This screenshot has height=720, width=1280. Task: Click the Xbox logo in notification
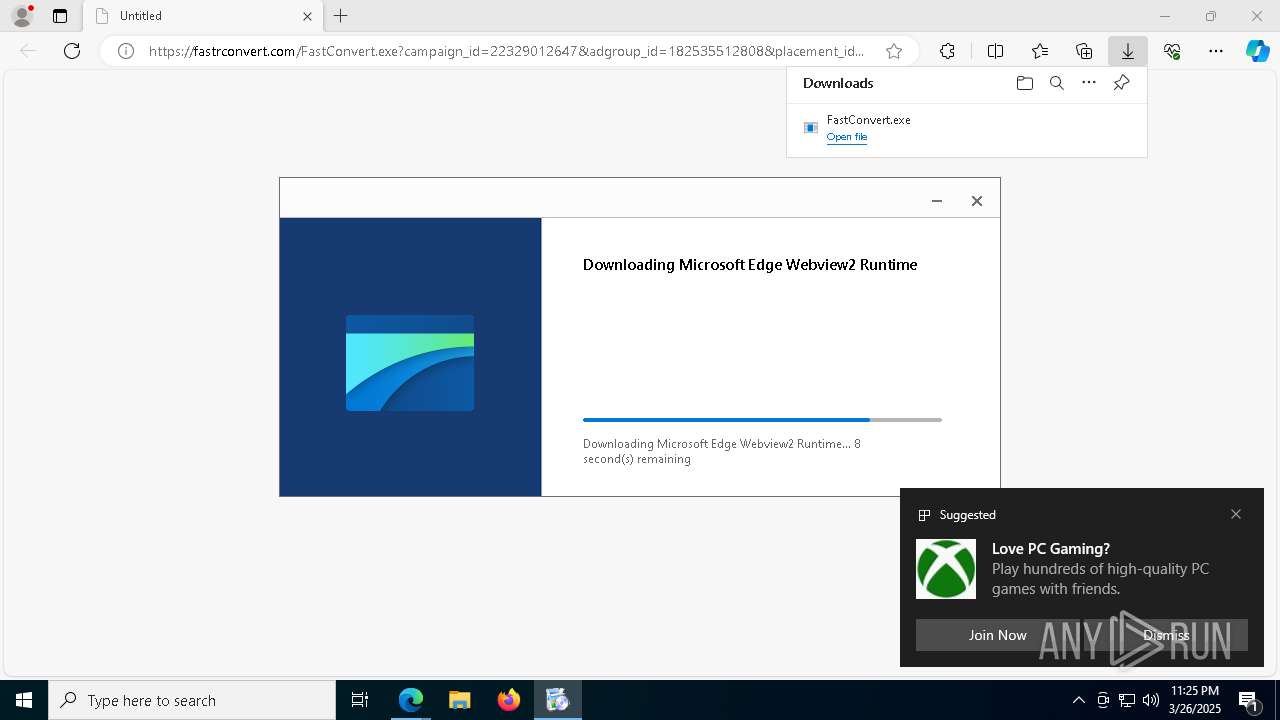[946, 569]
